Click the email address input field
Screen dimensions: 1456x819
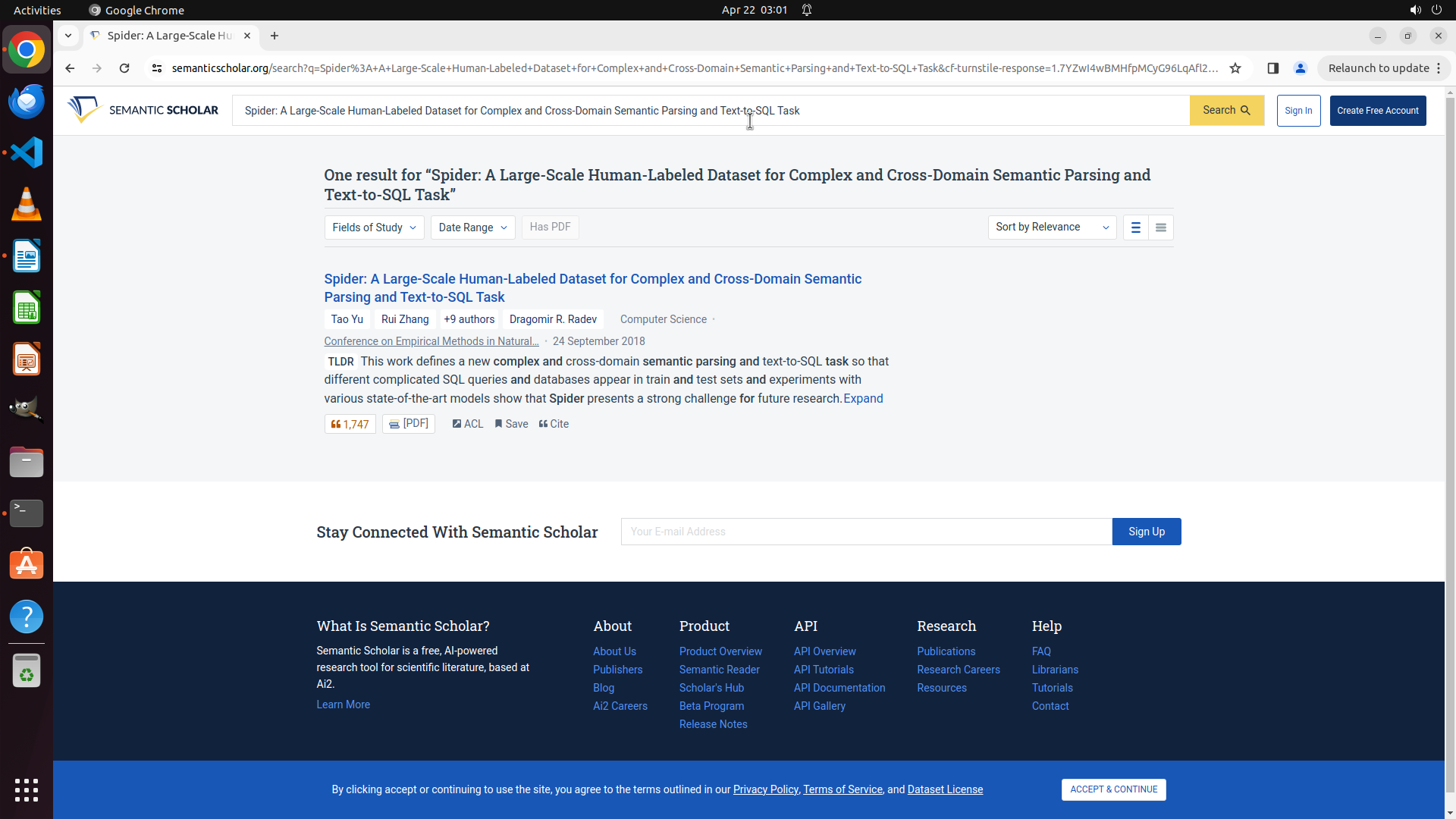865,532
